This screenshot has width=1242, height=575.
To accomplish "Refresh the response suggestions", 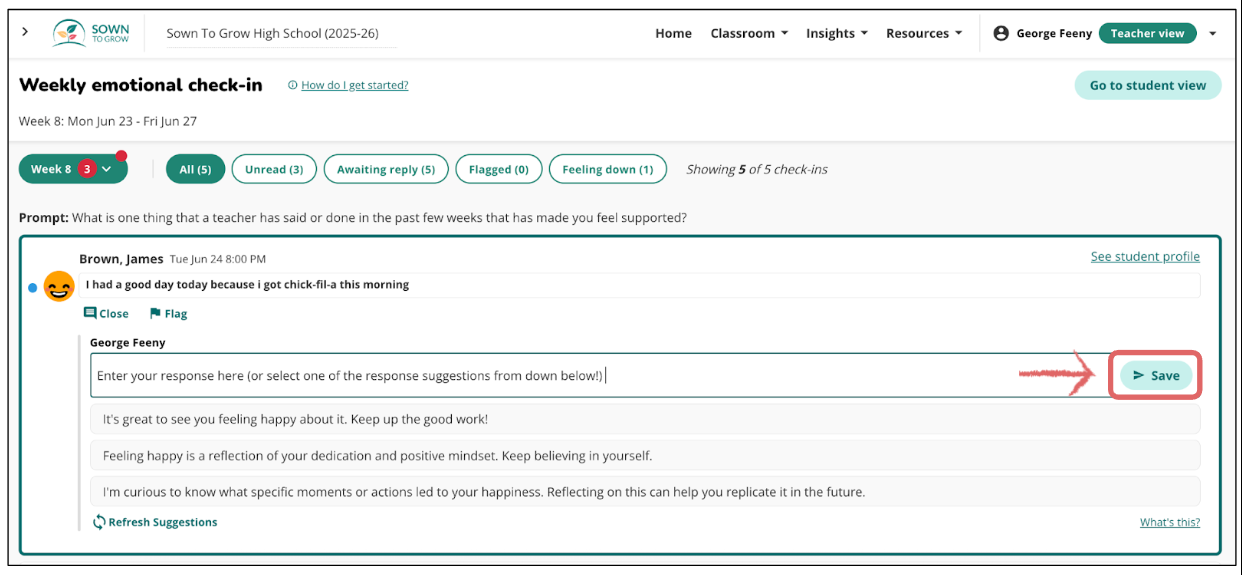I will coord(155,522).
